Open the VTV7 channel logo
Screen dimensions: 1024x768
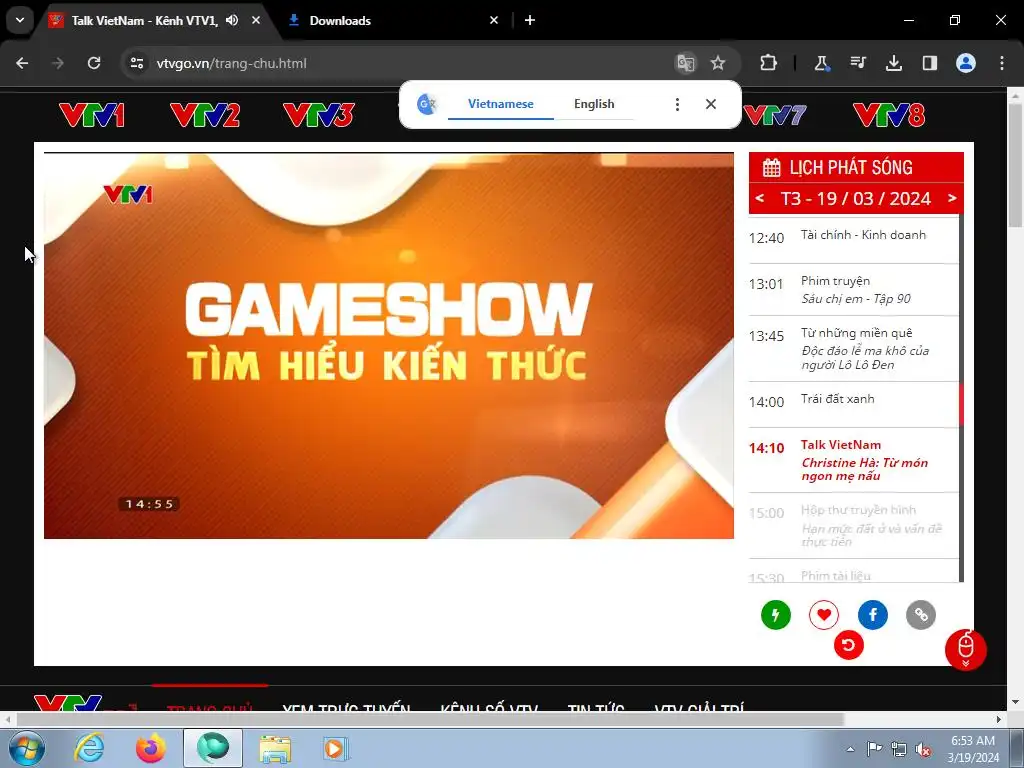click(775, 116)
